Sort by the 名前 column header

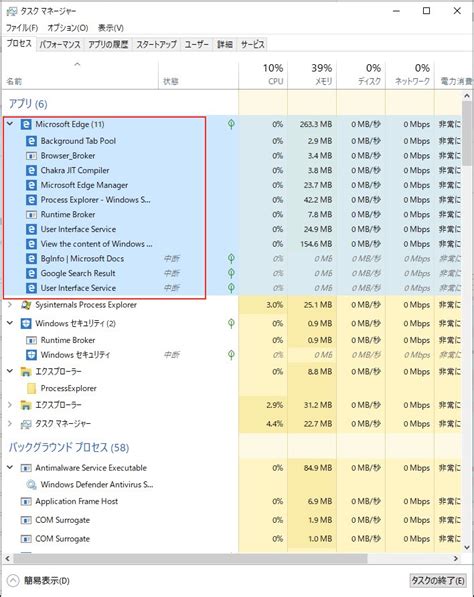click(x=80, y=74)
